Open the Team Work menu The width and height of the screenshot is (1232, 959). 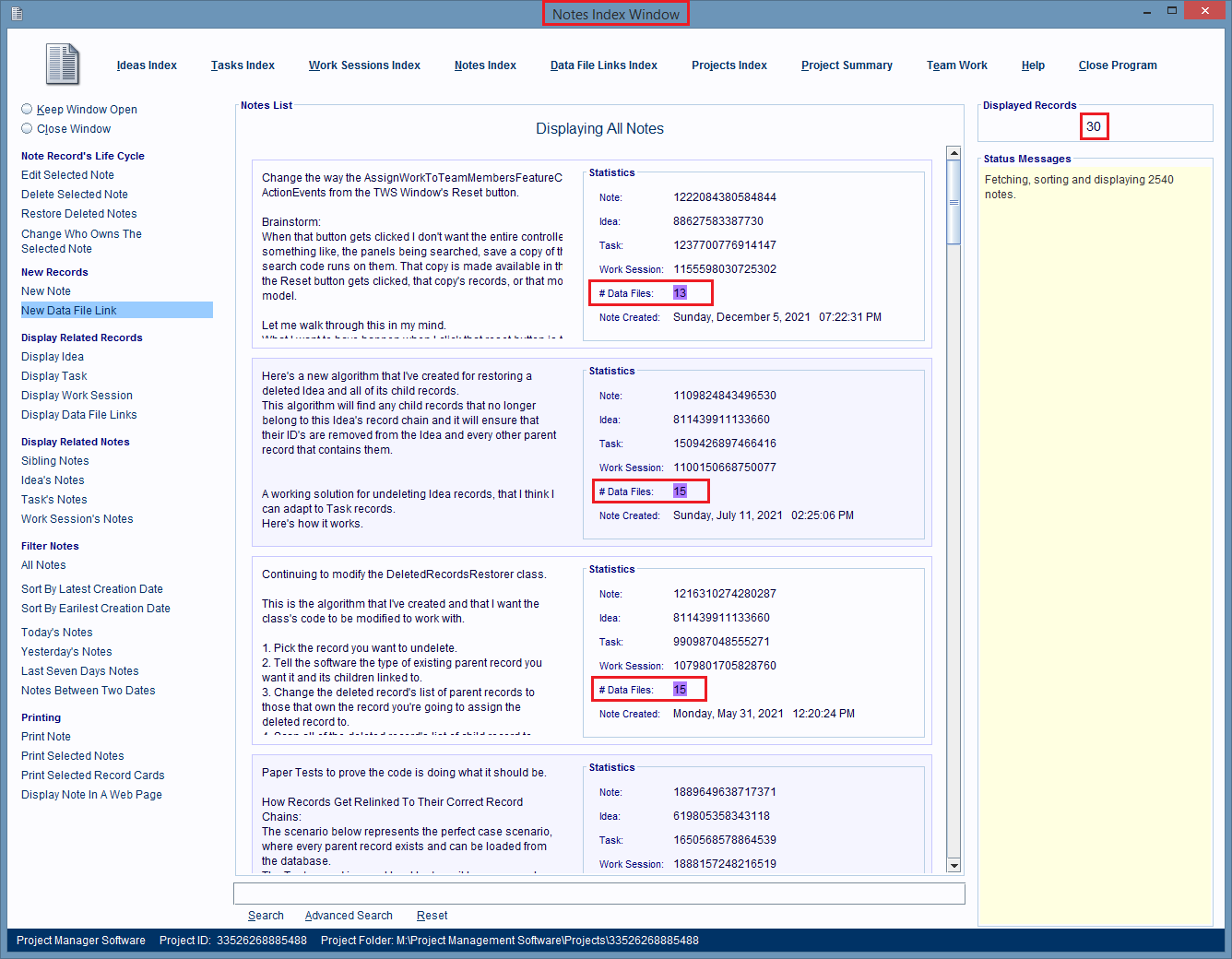click(957, 65)
